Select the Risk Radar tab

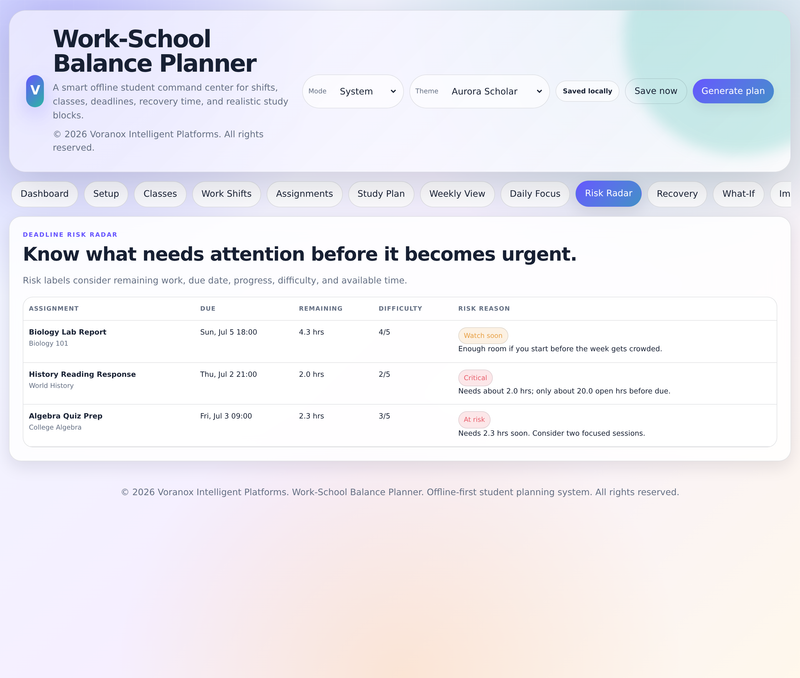tap(608, 193)
